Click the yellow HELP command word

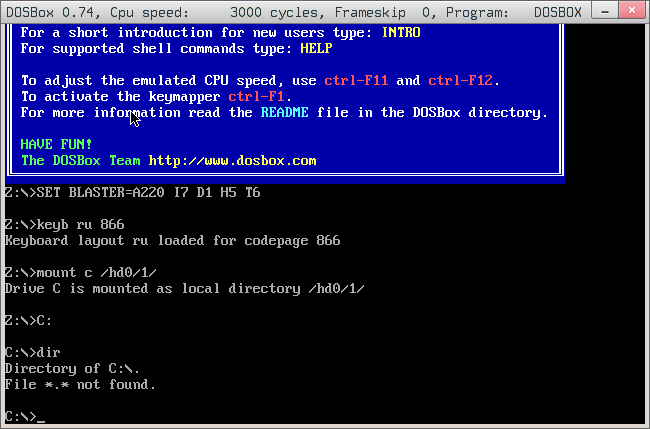click(316, 48)
